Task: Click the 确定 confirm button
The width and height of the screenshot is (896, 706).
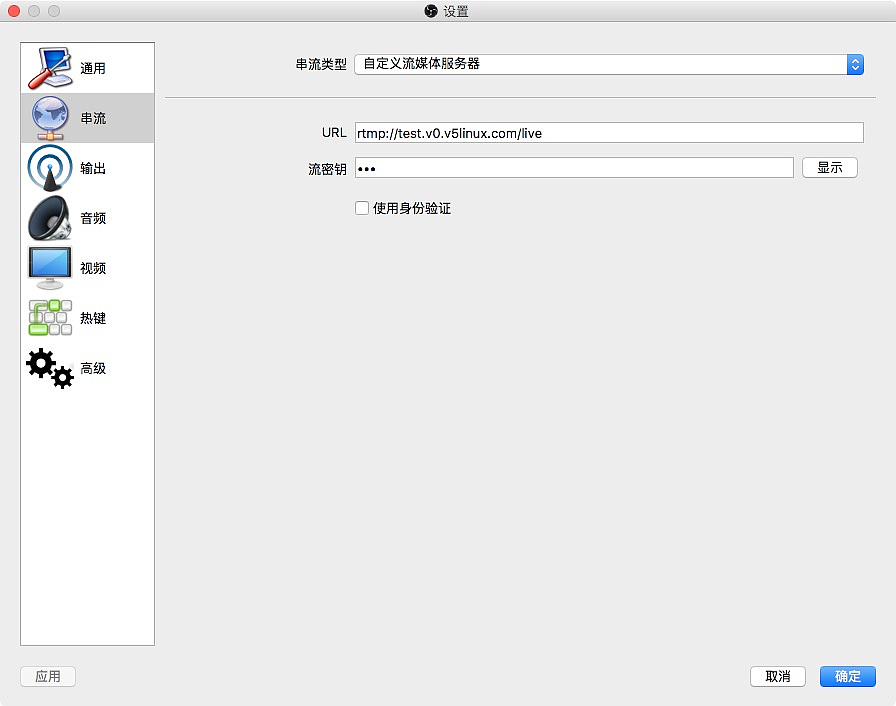Action: pyautogui.click(x=847, y=676)
